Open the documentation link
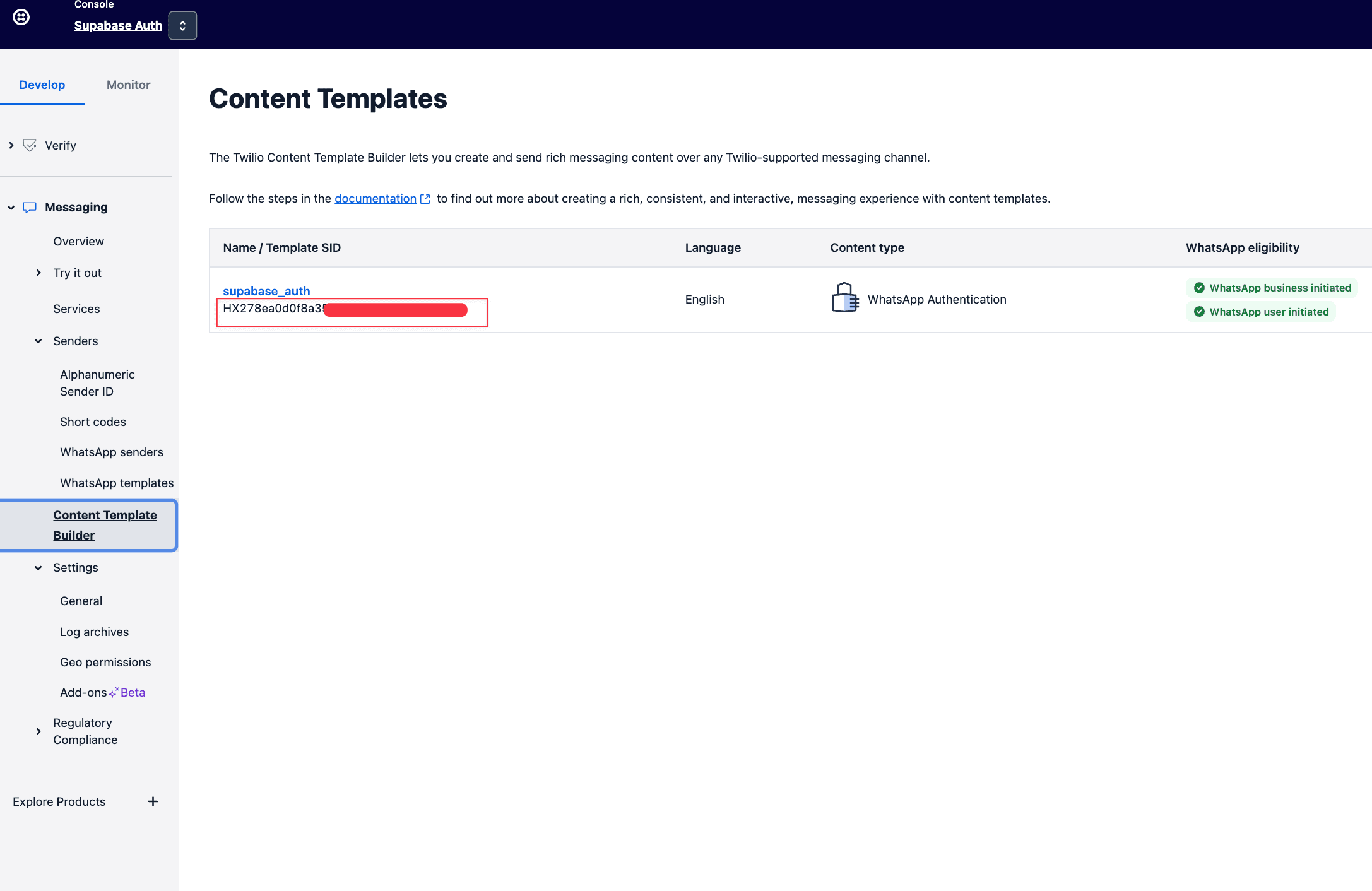This screenshot has width=1372, height=891. click(x=375, y=199)
